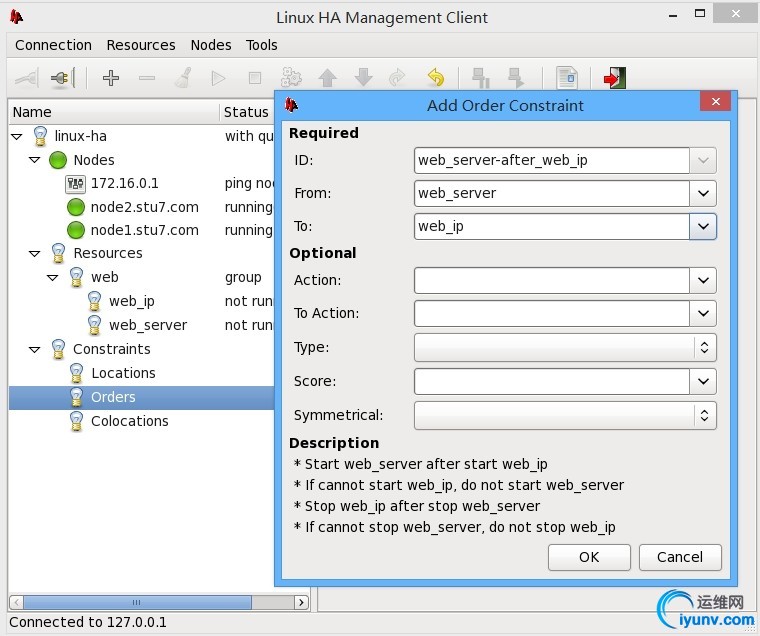Open the Connection menu

click(x=53, y=45)
